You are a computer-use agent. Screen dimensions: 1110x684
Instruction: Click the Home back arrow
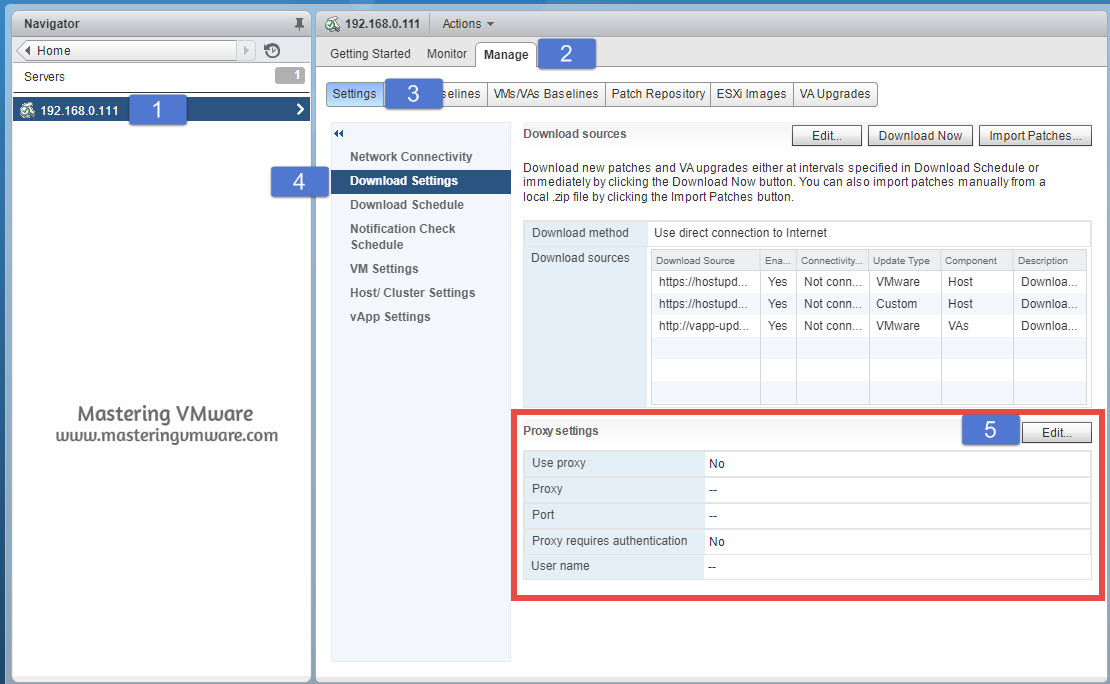27,50
